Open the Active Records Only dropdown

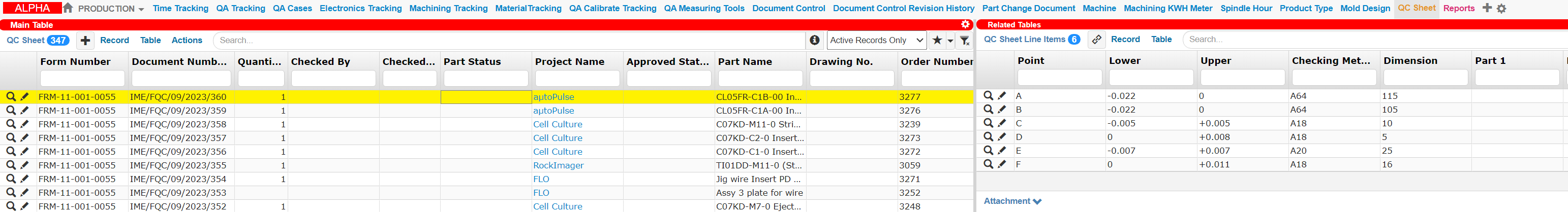(877, 40)
